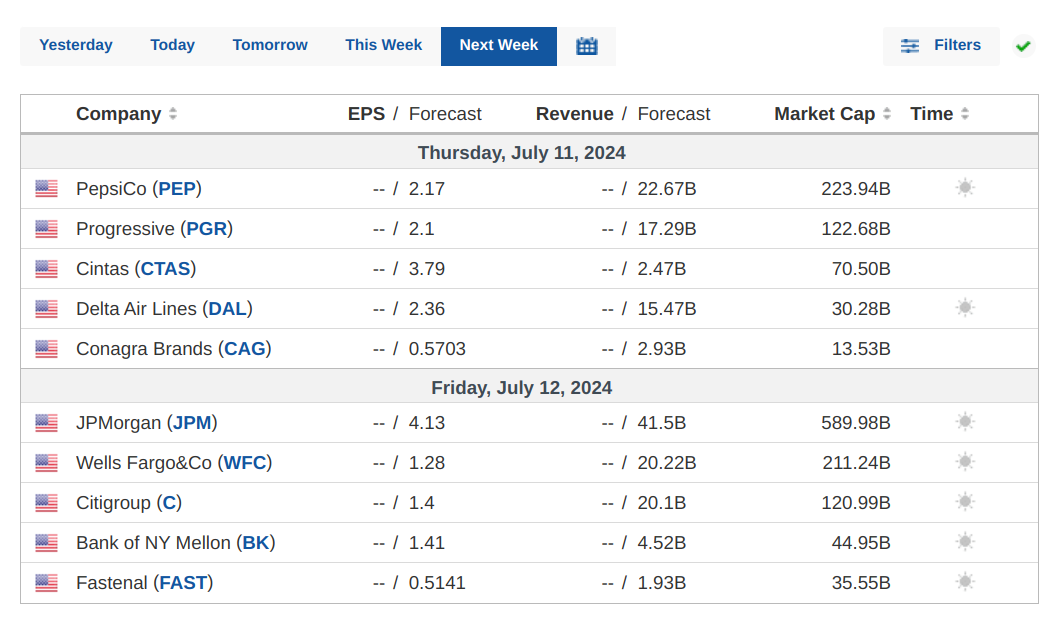
Task: Click Wells Fargo revenue forecast 20.22B
Action: tap(667, 462)
